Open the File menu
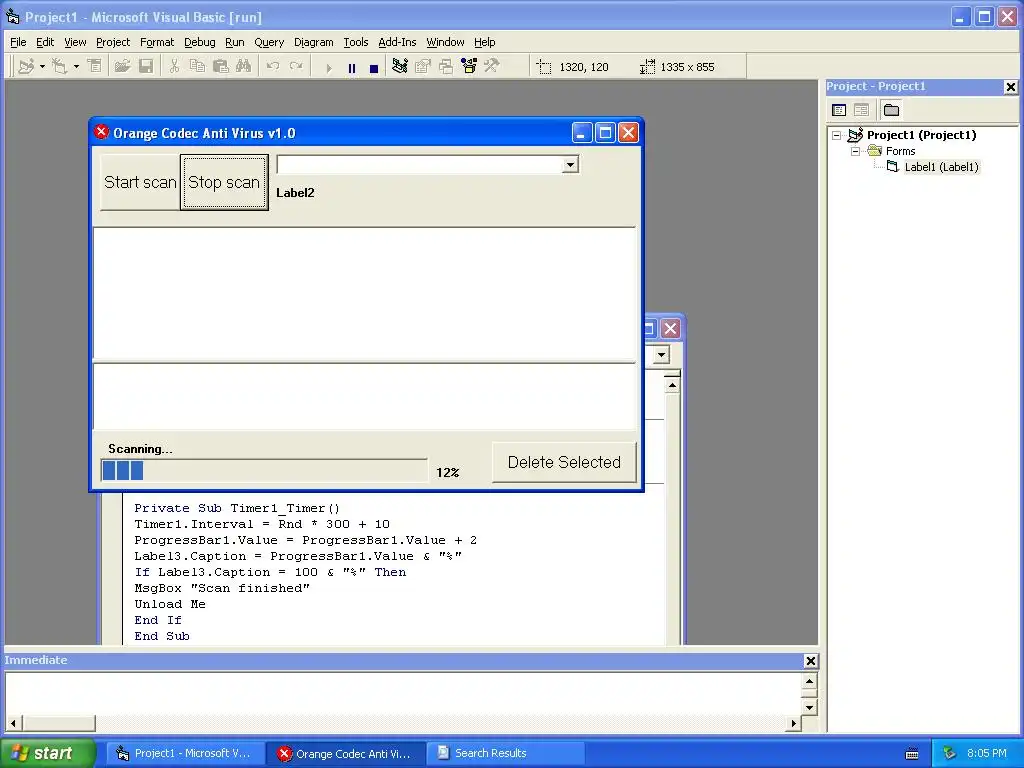Viewport: 1024px width, 768px height. point(18,42)
